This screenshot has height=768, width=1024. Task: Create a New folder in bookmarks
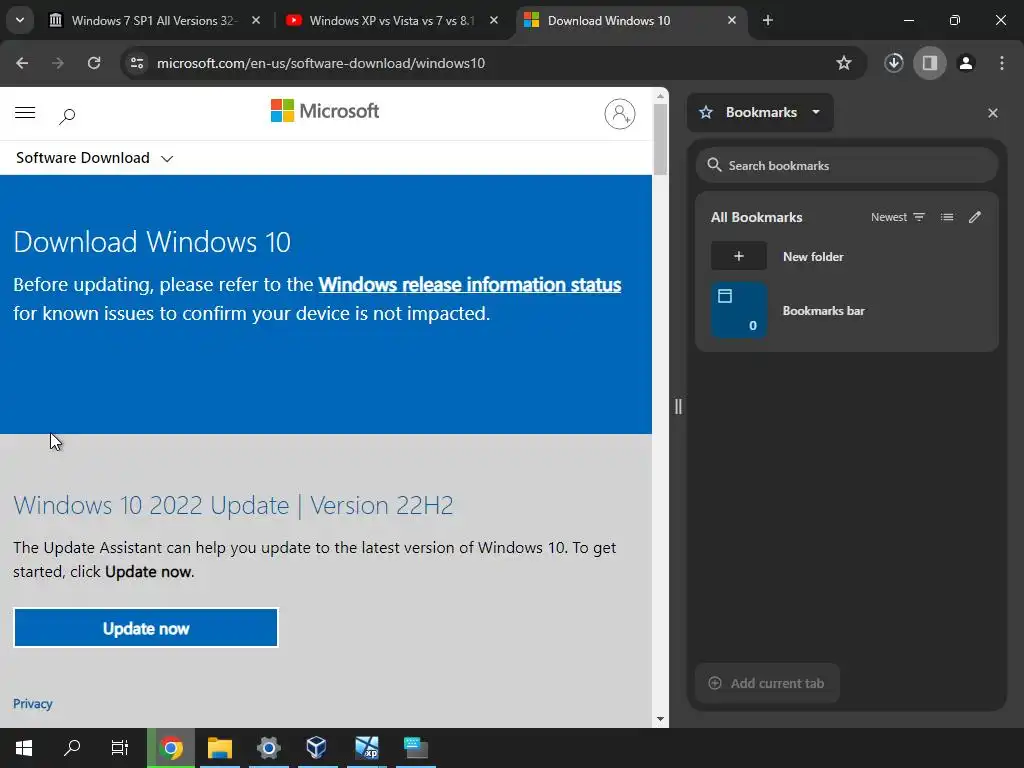tap(847, 256)
